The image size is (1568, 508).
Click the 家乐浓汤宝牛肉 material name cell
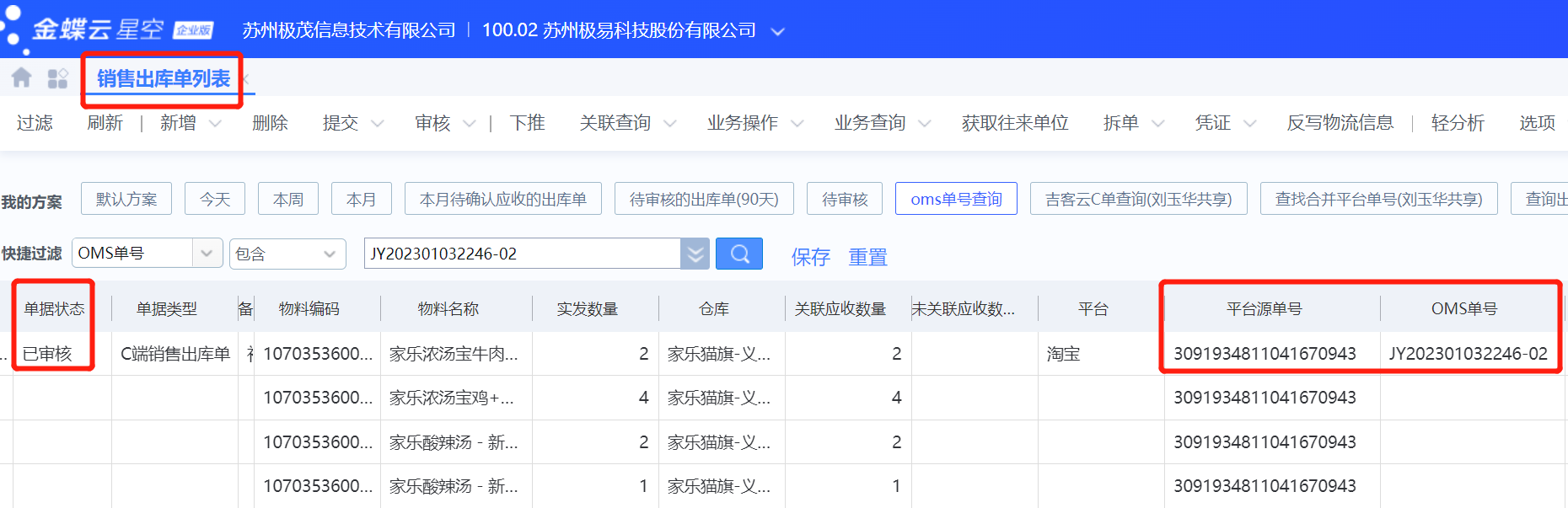click(x=454, y=354)
